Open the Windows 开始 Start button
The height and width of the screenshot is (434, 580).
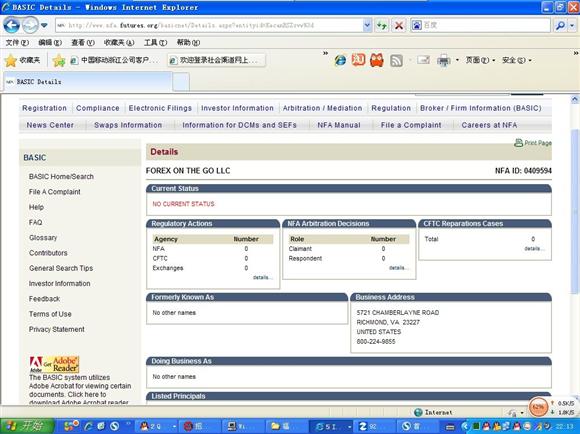[x=28, y=426]
